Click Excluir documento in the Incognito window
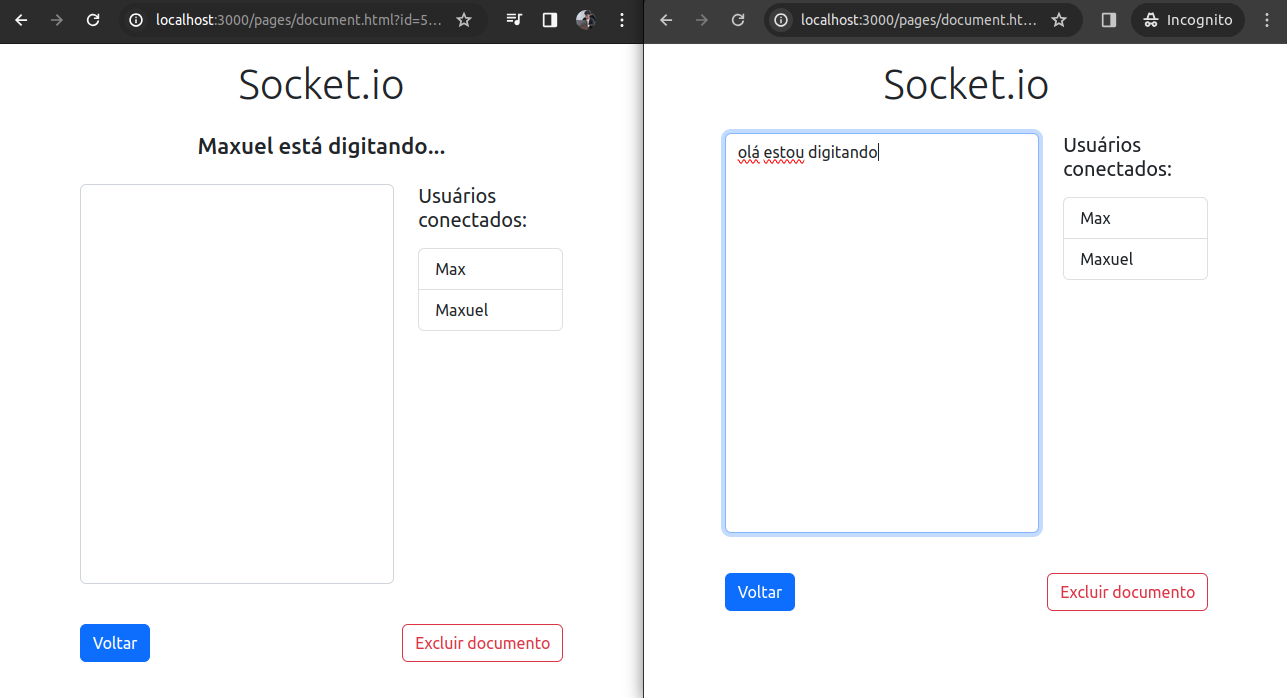 coord(1127,592)
